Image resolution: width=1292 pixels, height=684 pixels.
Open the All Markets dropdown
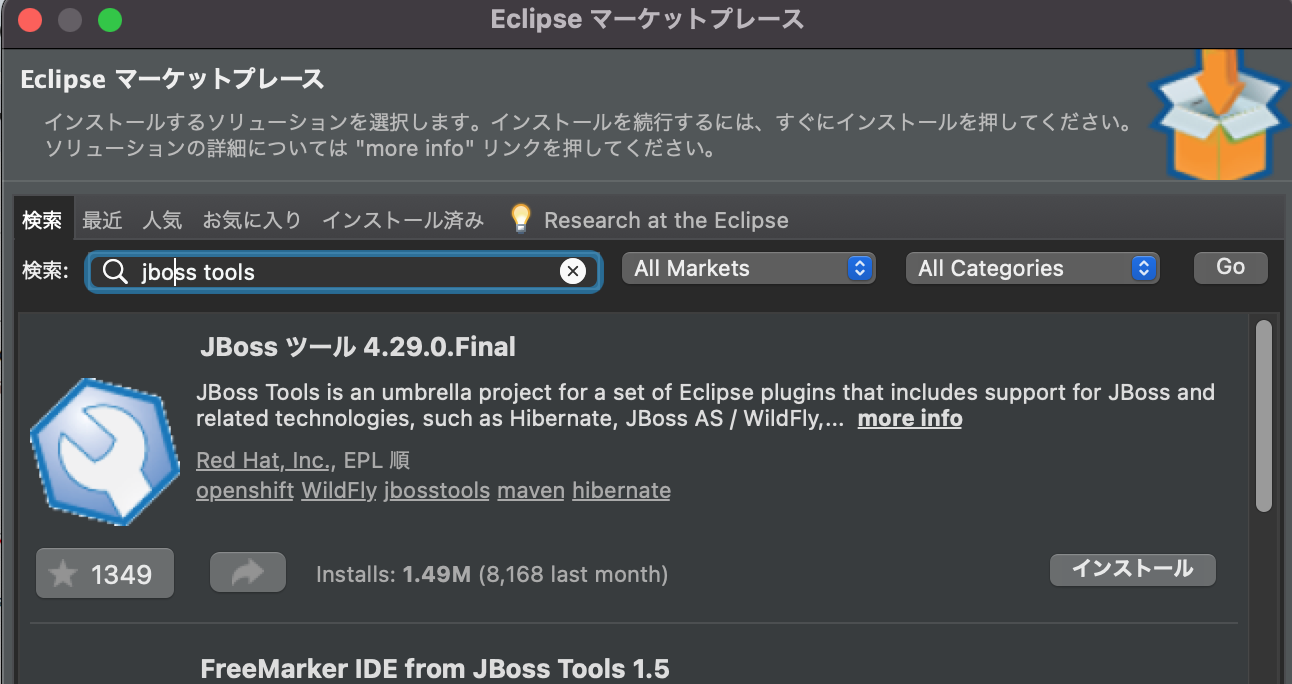click(x=749, y=268)
